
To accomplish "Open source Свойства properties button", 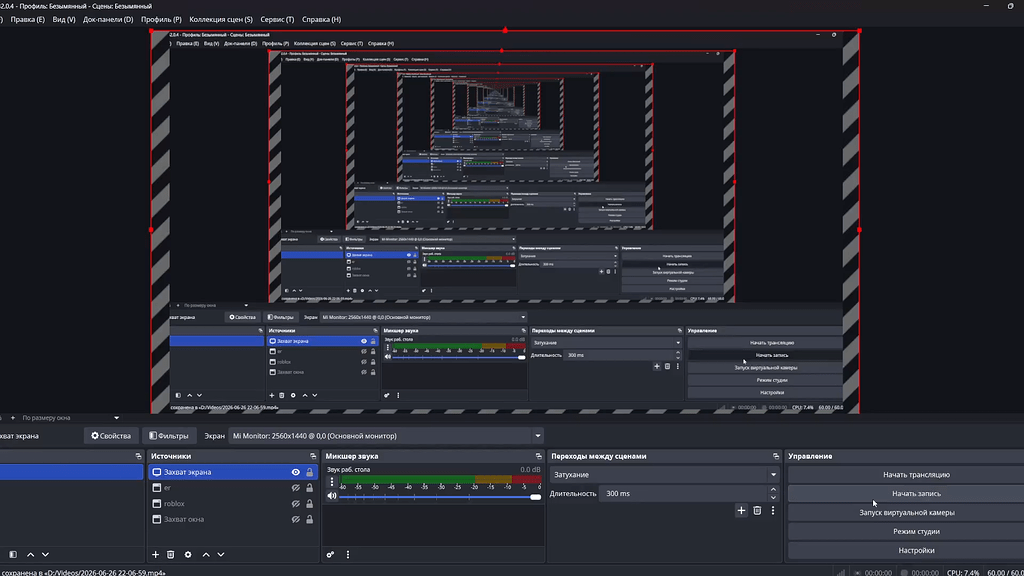I will point(111,436).
